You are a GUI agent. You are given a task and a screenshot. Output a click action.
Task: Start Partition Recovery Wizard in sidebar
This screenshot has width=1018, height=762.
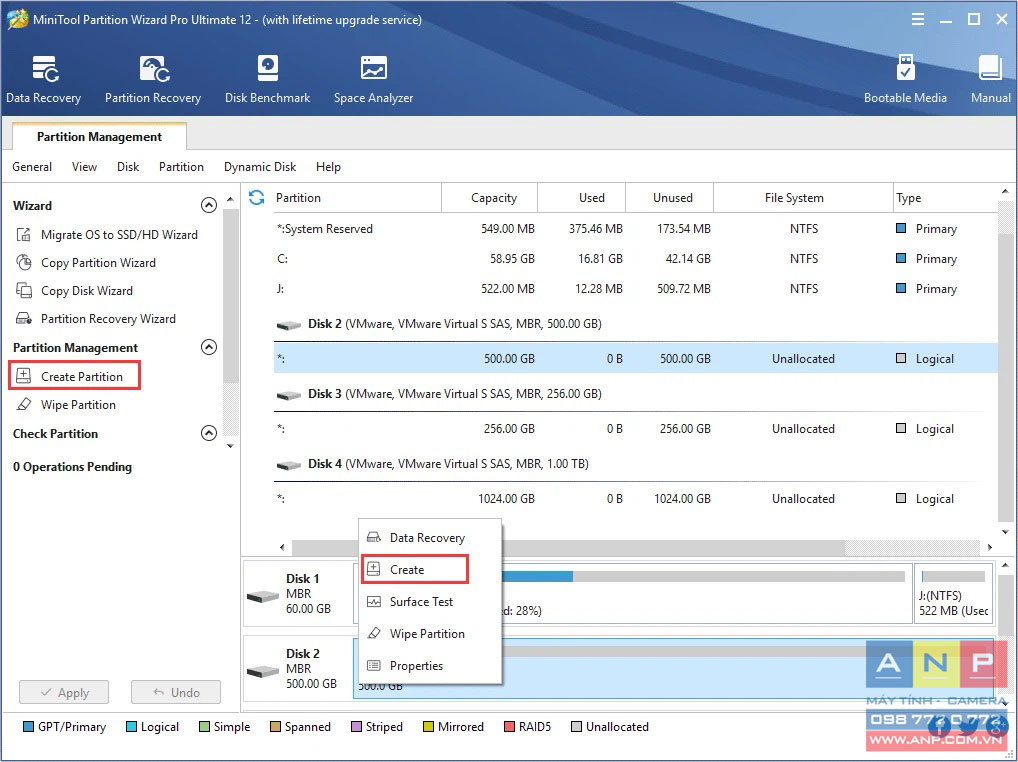pos(95,318)
